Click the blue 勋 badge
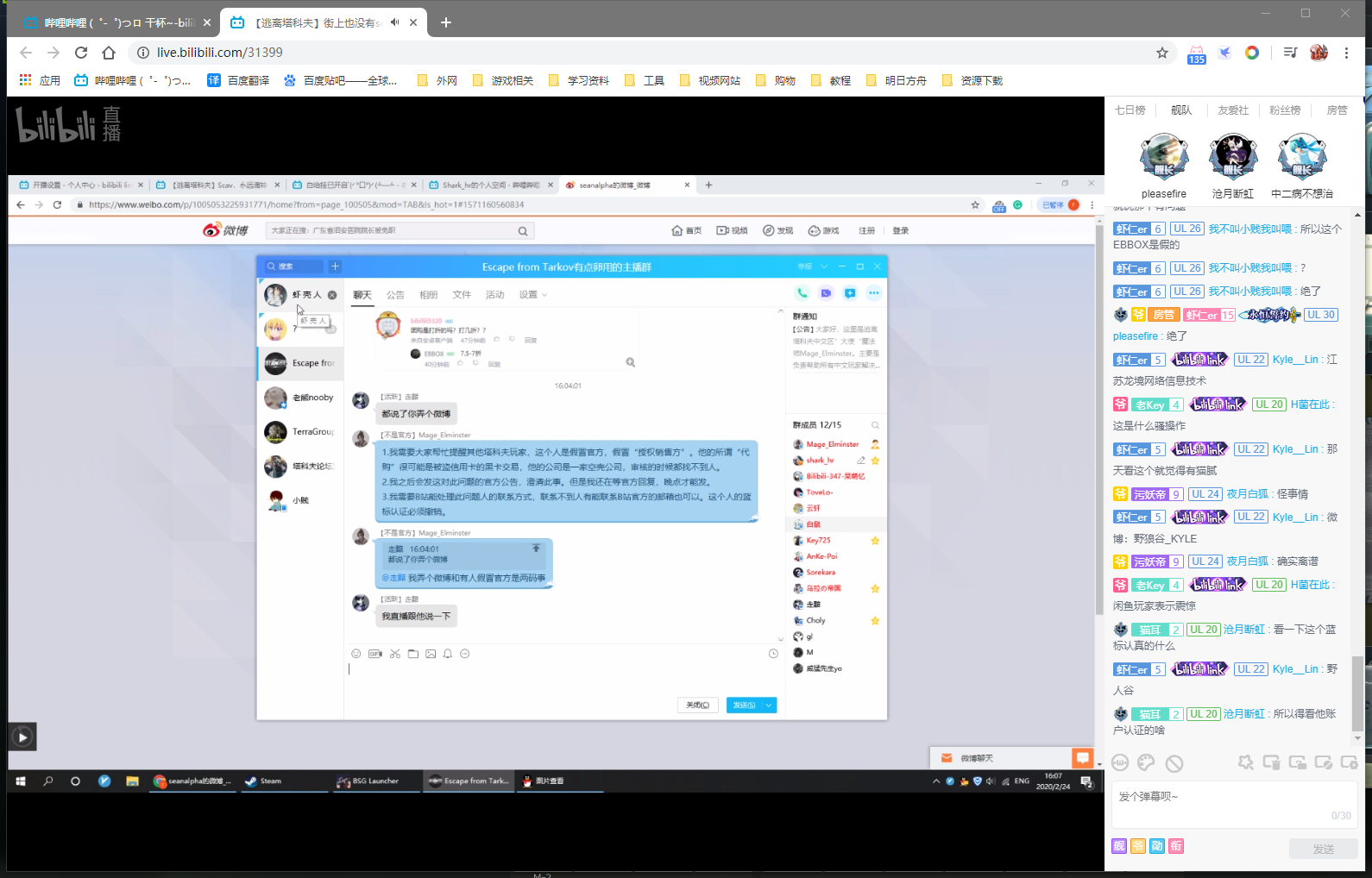Screen dimensions: 1372x878 [x=1157, y=846]
